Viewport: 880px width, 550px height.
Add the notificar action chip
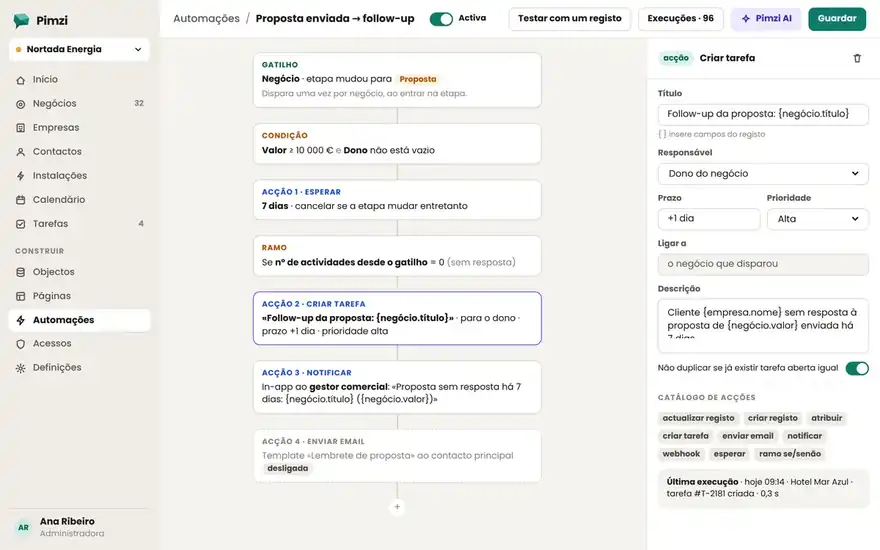click(804, 436)
